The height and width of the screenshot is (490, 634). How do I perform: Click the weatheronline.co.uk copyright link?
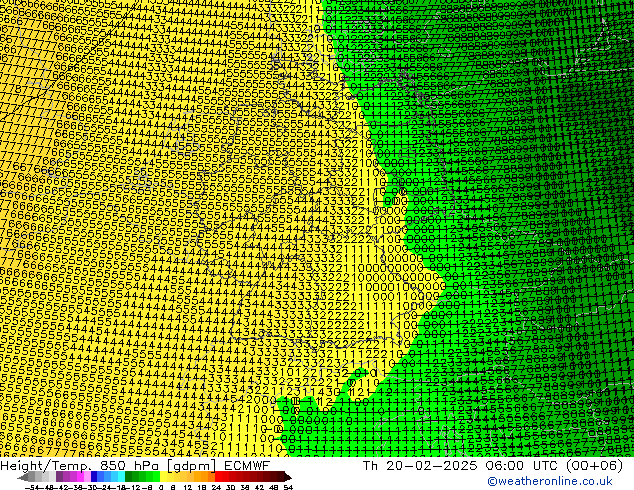[550, 481]
